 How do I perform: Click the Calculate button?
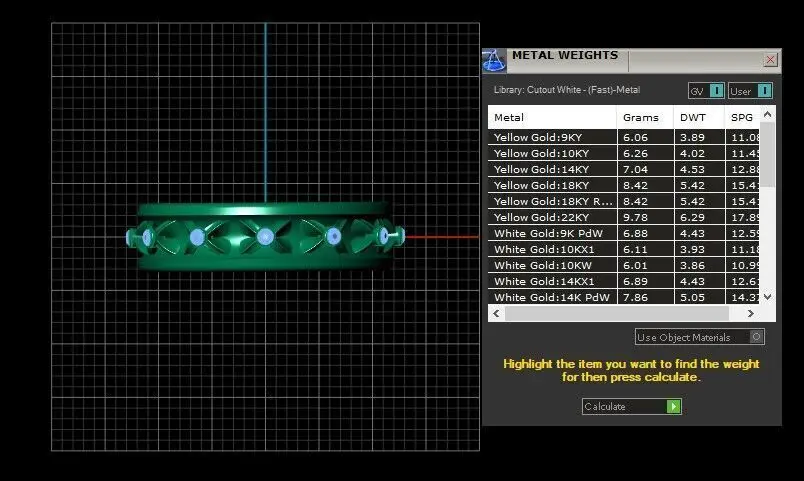coord(631,406)
